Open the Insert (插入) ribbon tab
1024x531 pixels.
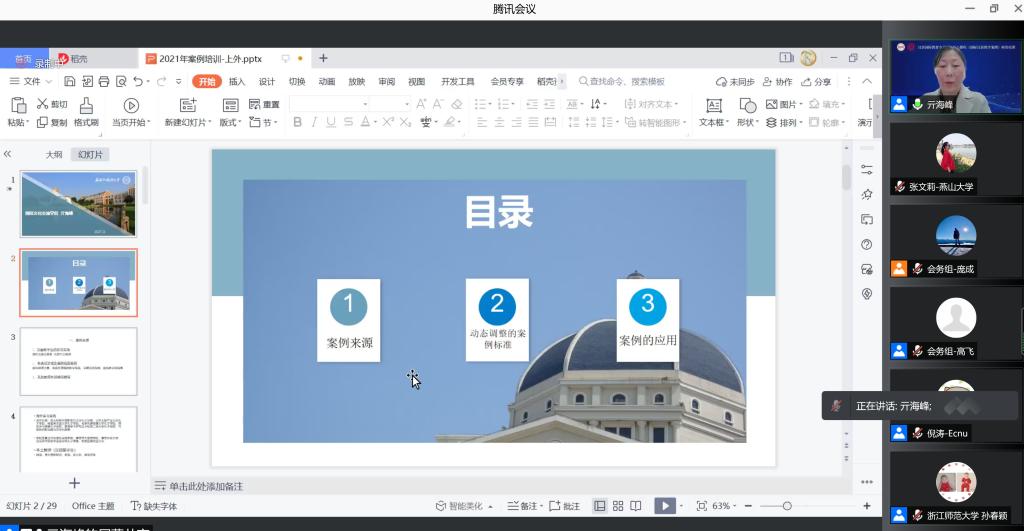click(x=237, y=82)
